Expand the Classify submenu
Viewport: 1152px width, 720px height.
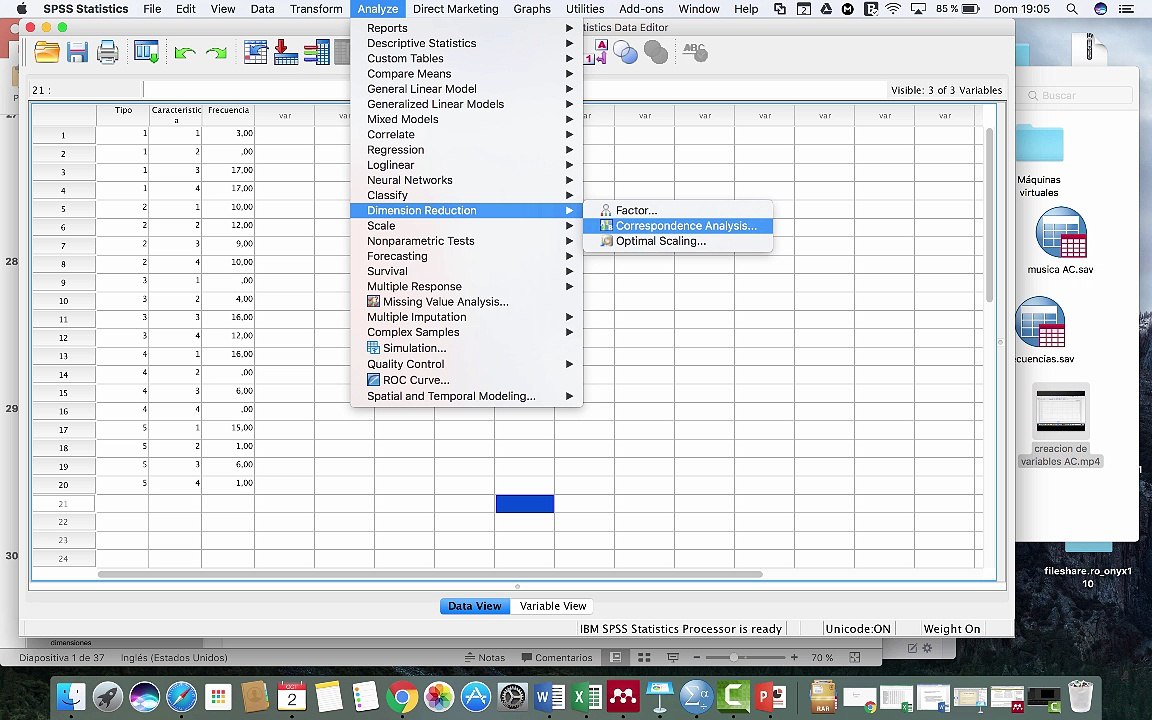pyautogui.click(x=467, y=195)
